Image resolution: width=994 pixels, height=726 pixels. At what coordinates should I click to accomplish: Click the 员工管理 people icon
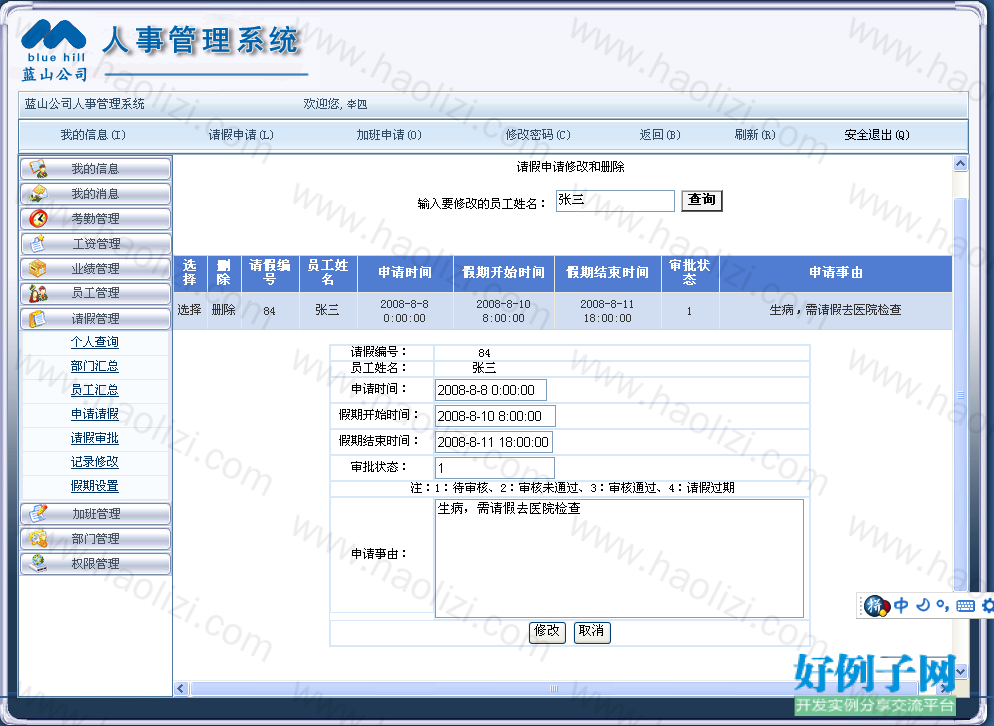(x=38, y=293)
